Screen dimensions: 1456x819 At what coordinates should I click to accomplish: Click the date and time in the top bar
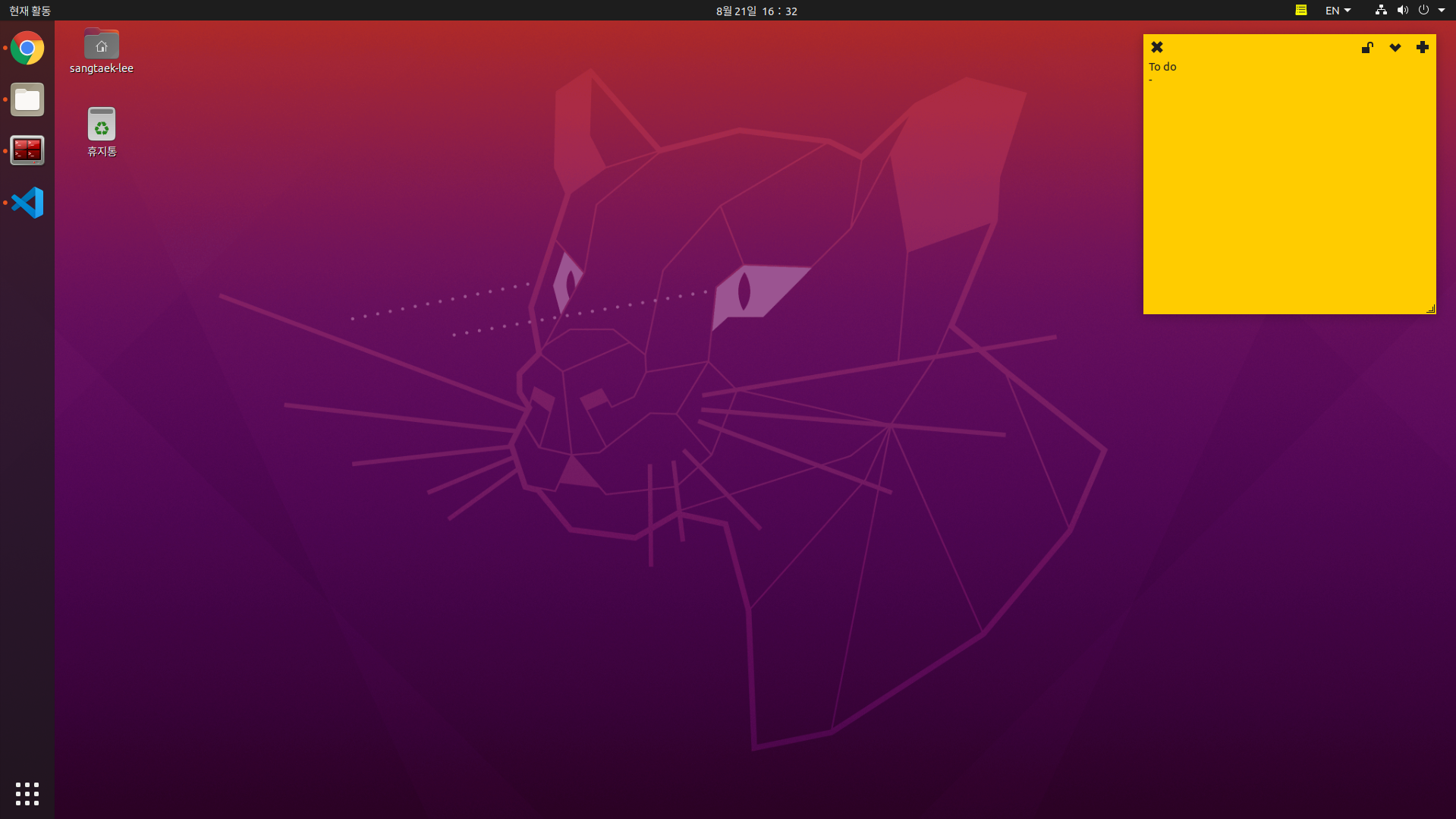point(756,11)
